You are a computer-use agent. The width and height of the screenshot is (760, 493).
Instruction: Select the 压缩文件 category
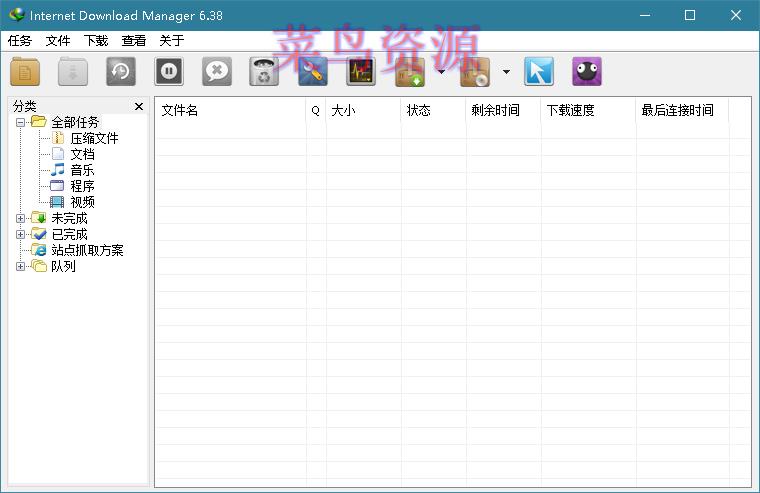tap(94, 139)
